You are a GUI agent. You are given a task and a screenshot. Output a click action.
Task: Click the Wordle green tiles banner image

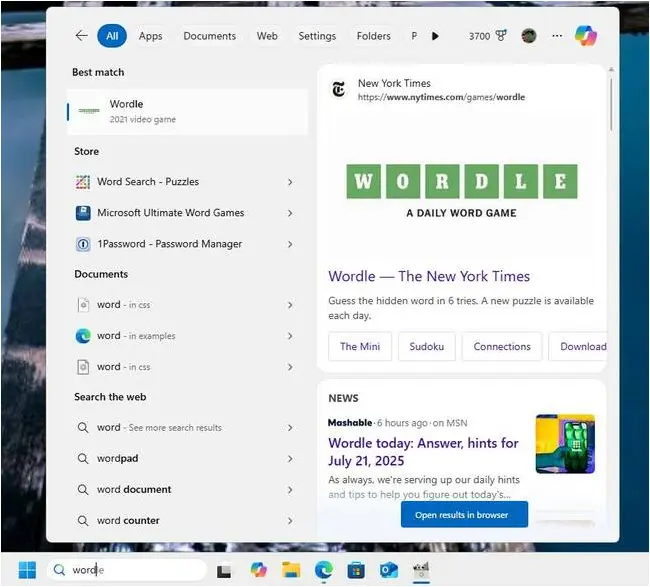coord(461,182)
